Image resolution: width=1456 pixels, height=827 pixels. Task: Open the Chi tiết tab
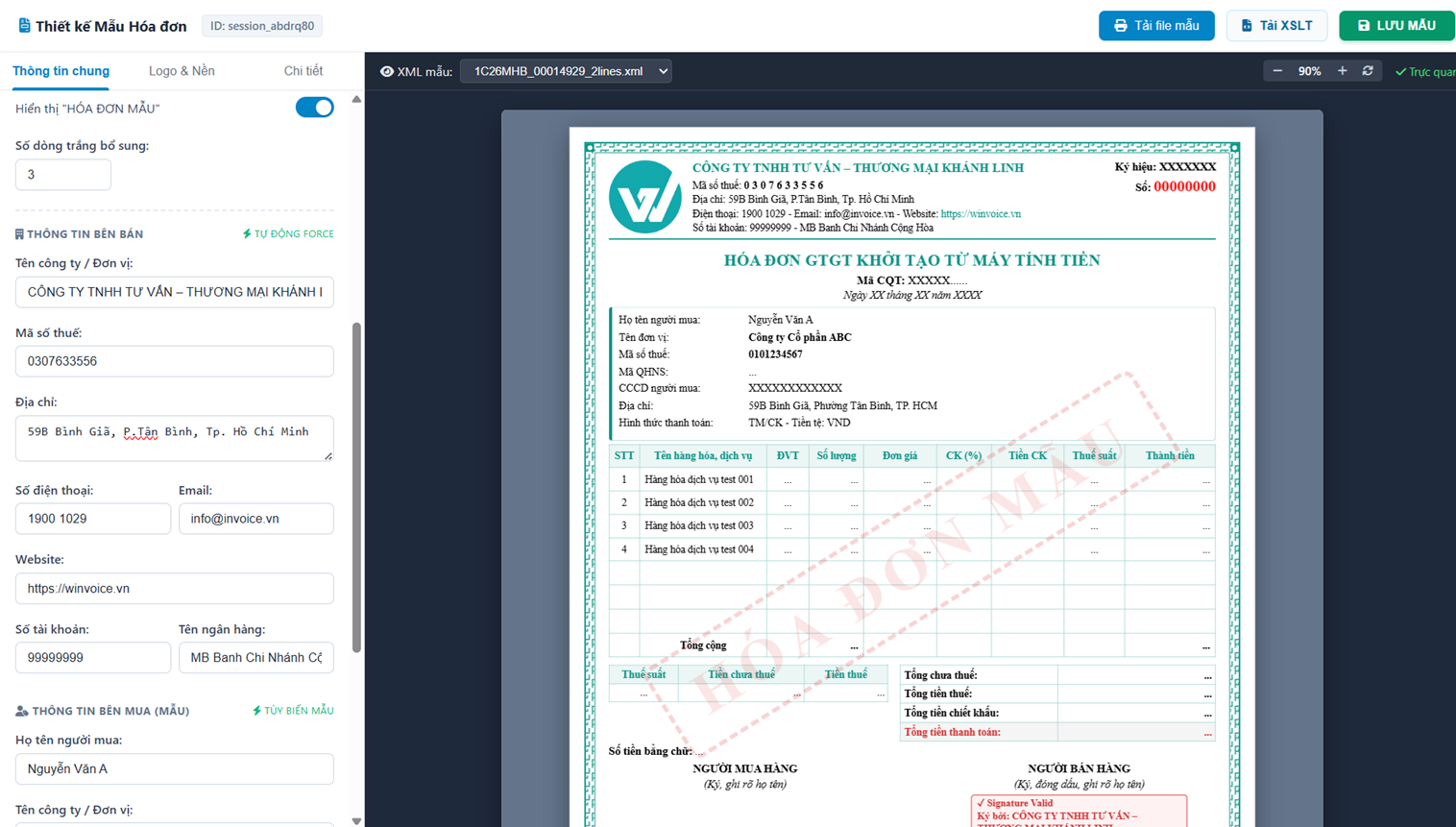point(303,71)
